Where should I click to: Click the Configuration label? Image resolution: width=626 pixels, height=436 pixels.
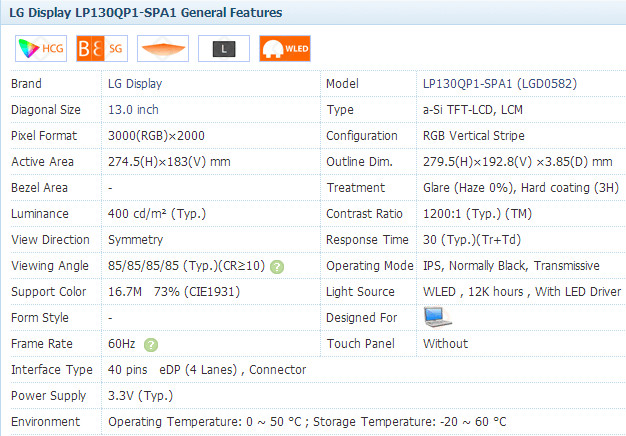click(362, 135)
